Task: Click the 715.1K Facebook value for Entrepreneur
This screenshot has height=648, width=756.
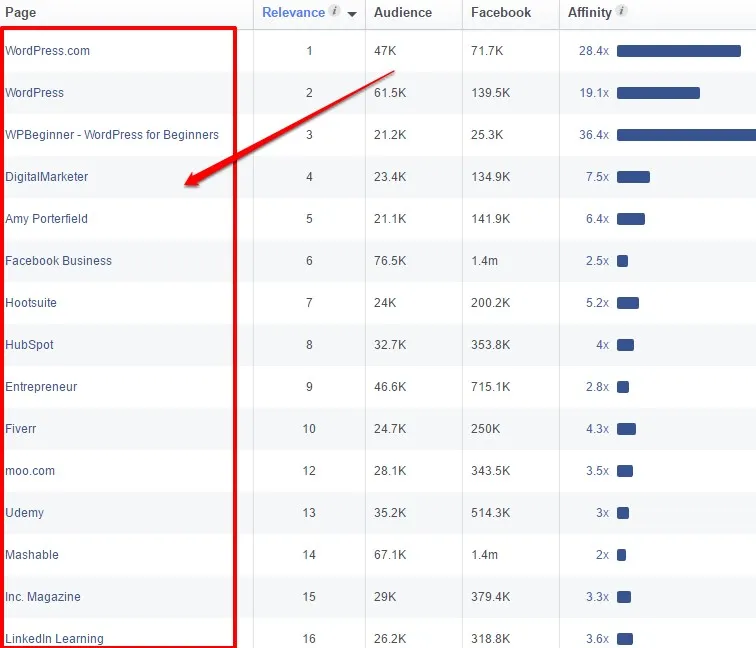Action: [x=490, y=387]
